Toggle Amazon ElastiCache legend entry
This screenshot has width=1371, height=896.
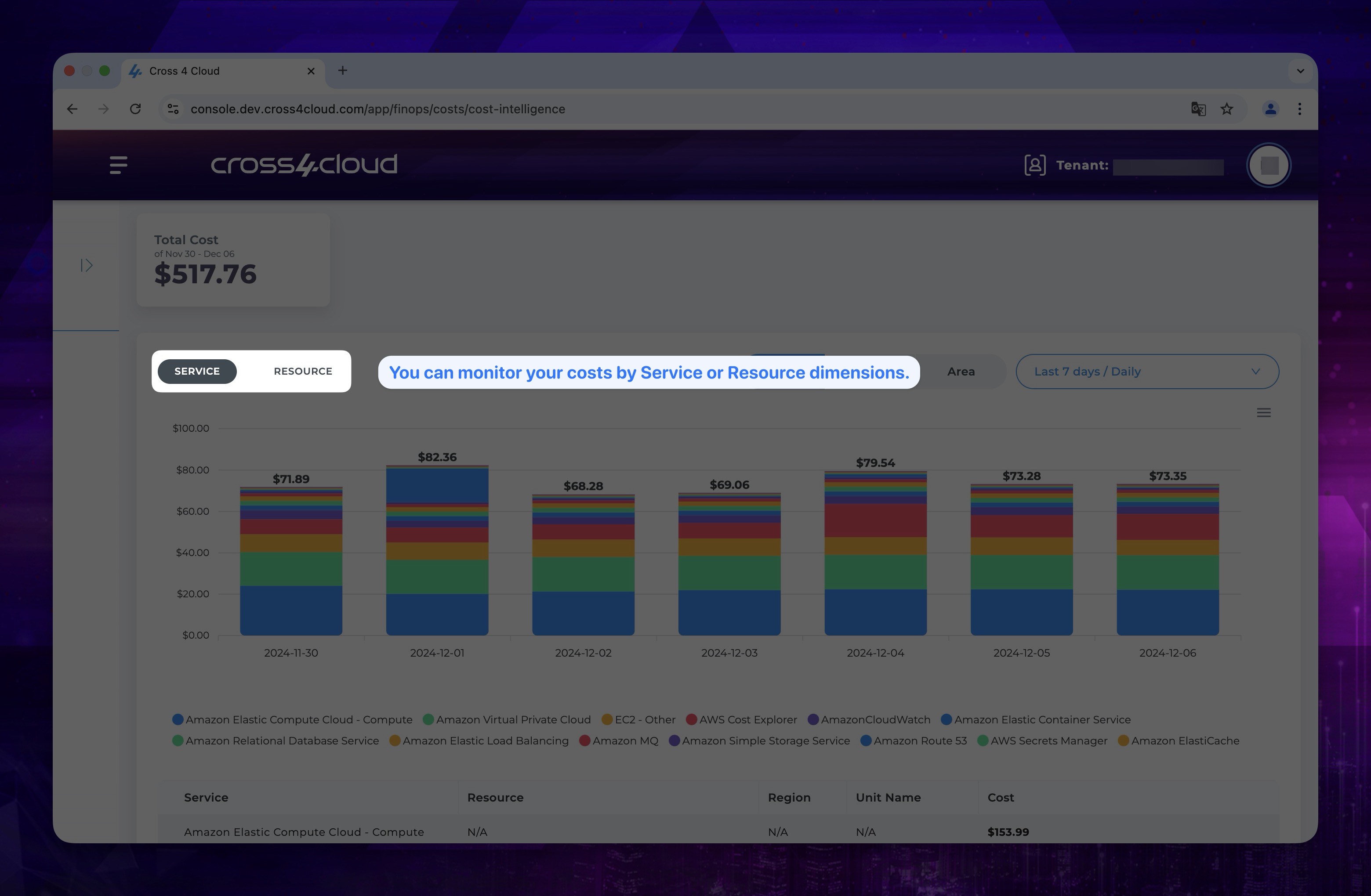pyautogui.click(x=1179, y=741)
